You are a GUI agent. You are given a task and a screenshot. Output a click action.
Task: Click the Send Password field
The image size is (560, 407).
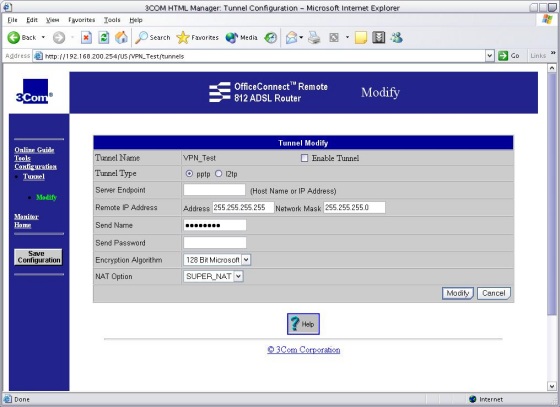pyautogui.click(x=215, y=242)
